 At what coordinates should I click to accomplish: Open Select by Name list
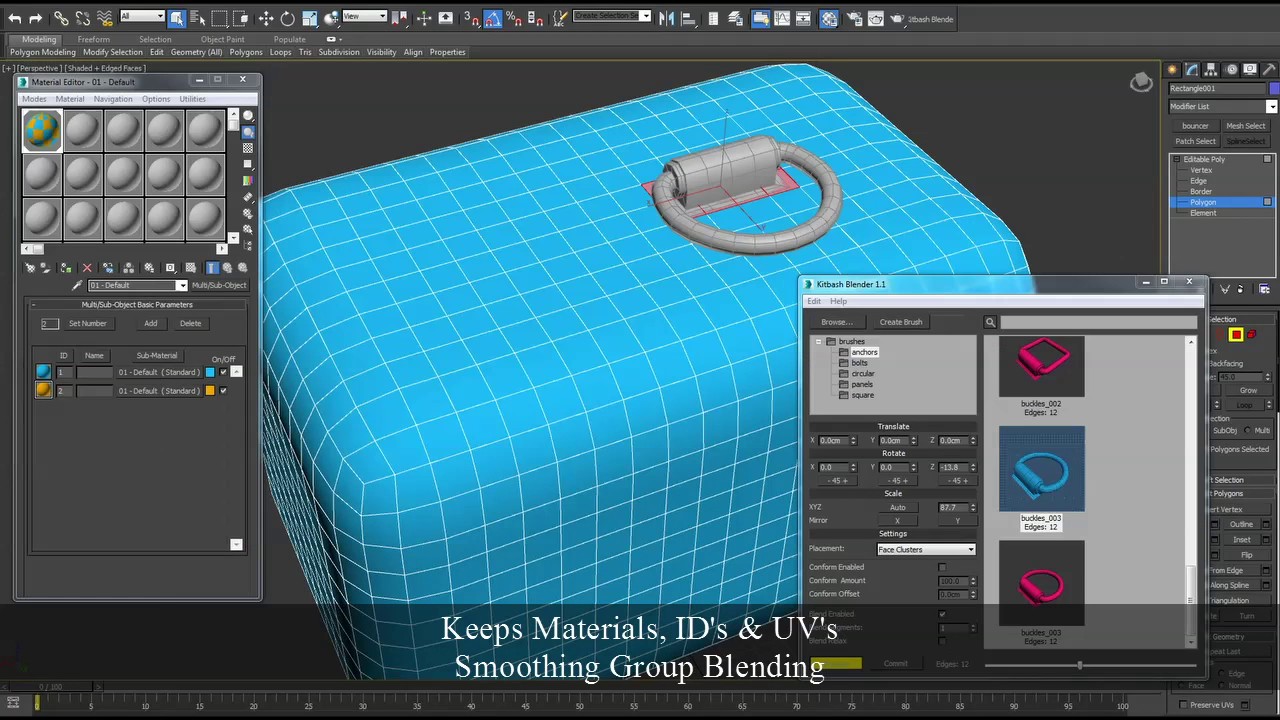pyautogui.click(x=197, y=18)
